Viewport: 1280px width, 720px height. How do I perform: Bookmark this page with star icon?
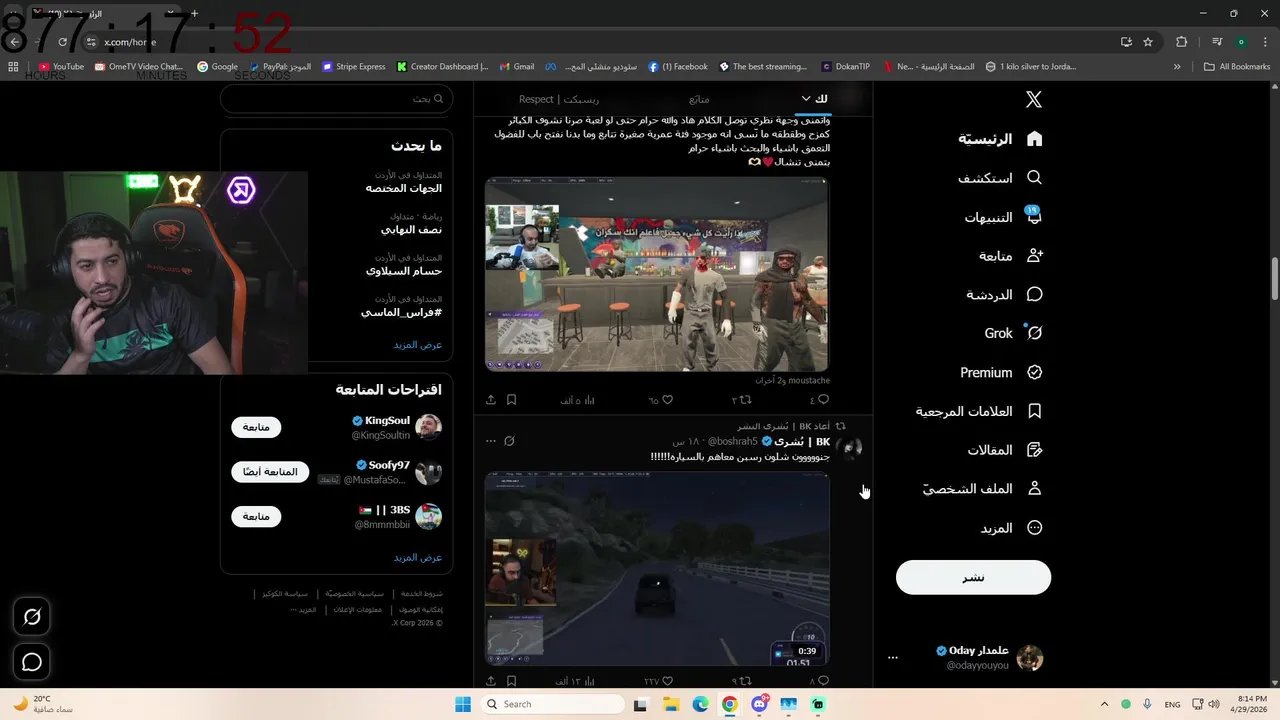click(1148, 42)
